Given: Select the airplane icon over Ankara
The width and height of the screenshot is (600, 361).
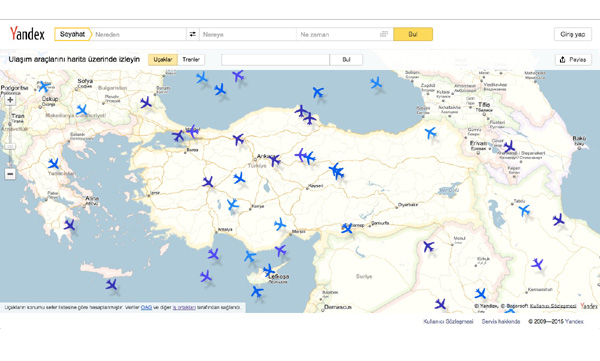Looking at the screenshot, I should click(x=274, y=160).
